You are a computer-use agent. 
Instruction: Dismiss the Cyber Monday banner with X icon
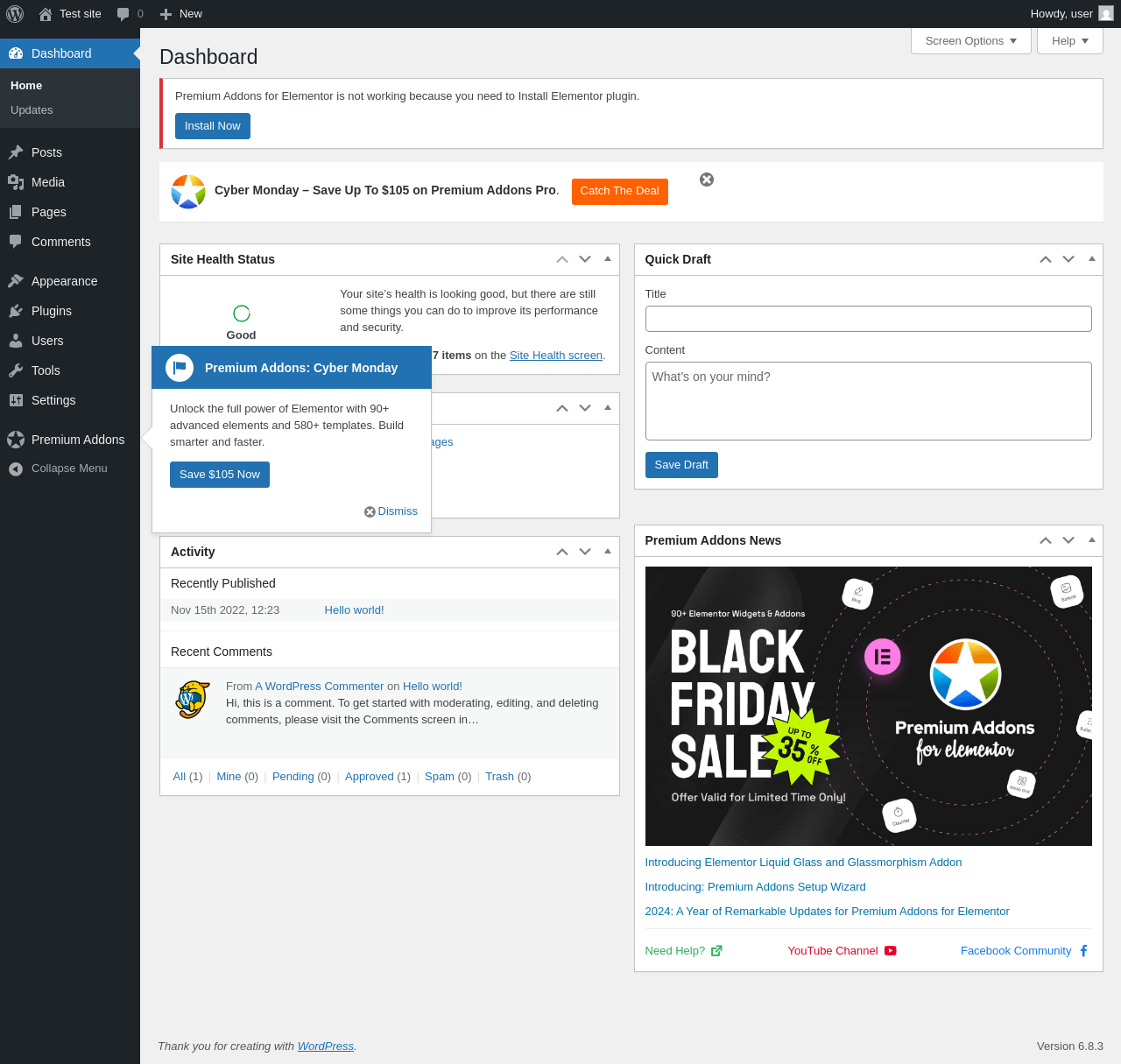click(x=707, y=180)
